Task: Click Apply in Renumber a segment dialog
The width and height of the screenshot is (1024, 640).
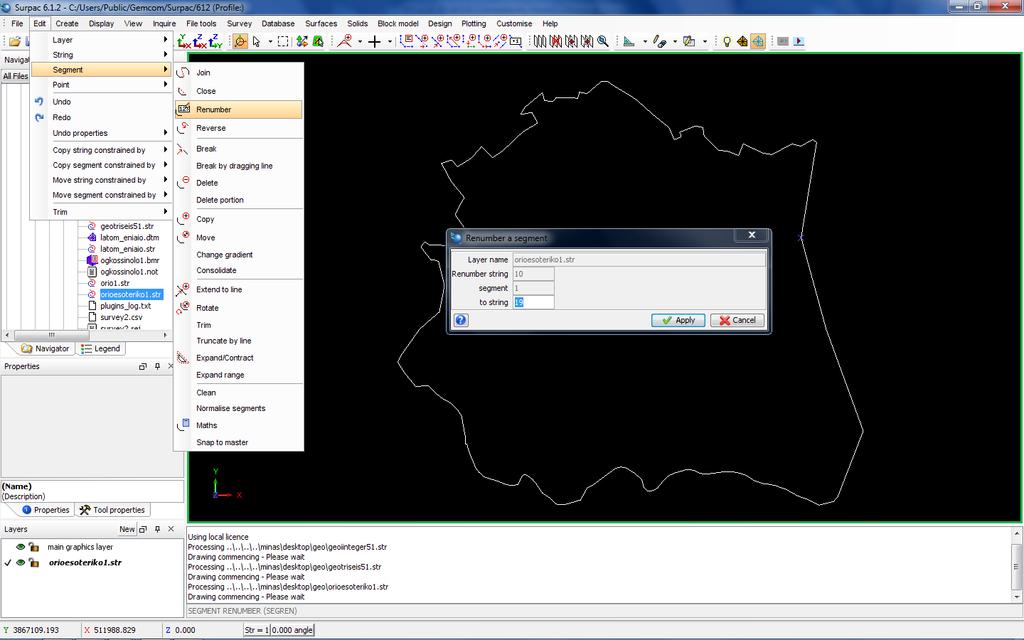Action: (678, 320)
